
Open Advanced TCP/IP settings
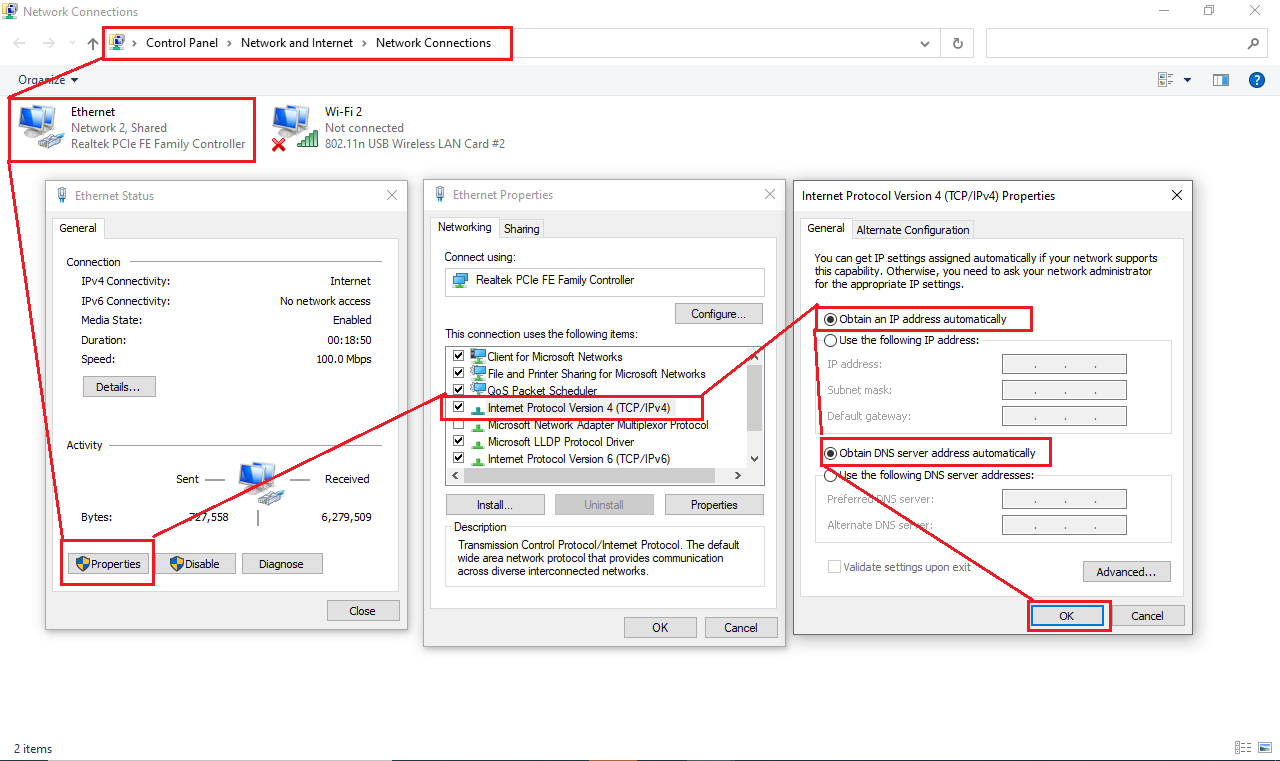(1127, 572)
